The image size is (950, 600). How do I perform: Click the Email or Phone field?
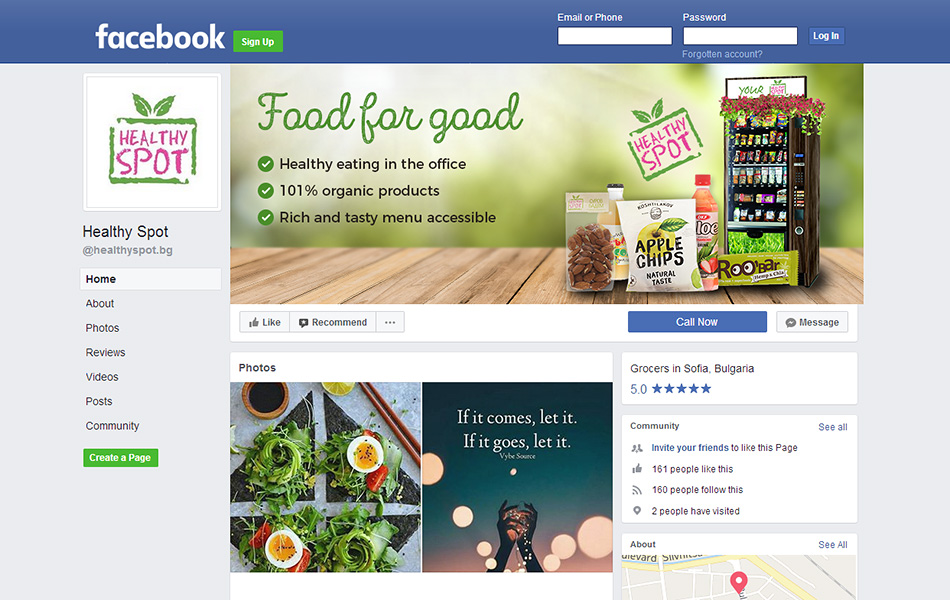coord(614,36)
